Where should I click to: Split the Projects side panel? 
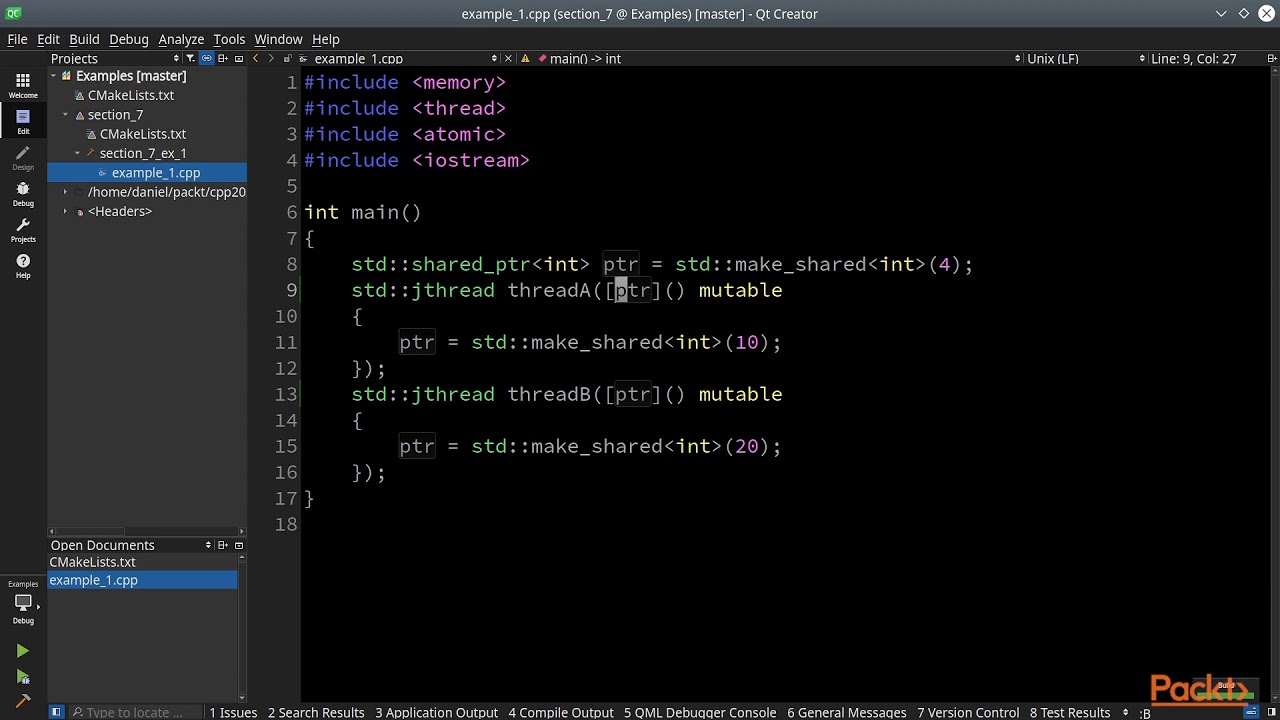tap(223, 59)
